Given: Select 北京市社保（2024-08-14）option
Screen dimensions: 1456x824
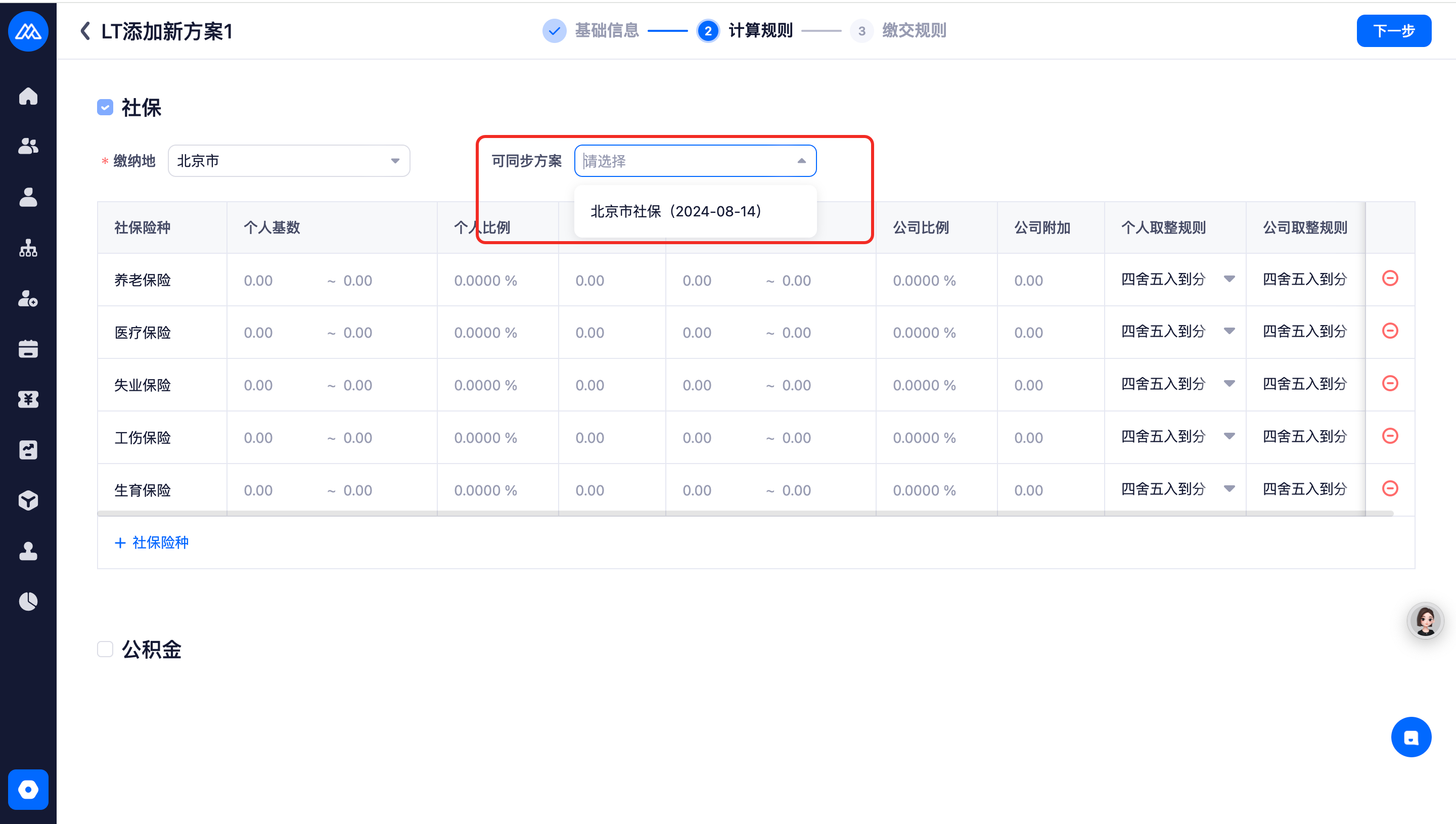Looking at the screenshot, I should tap(676, 211).
